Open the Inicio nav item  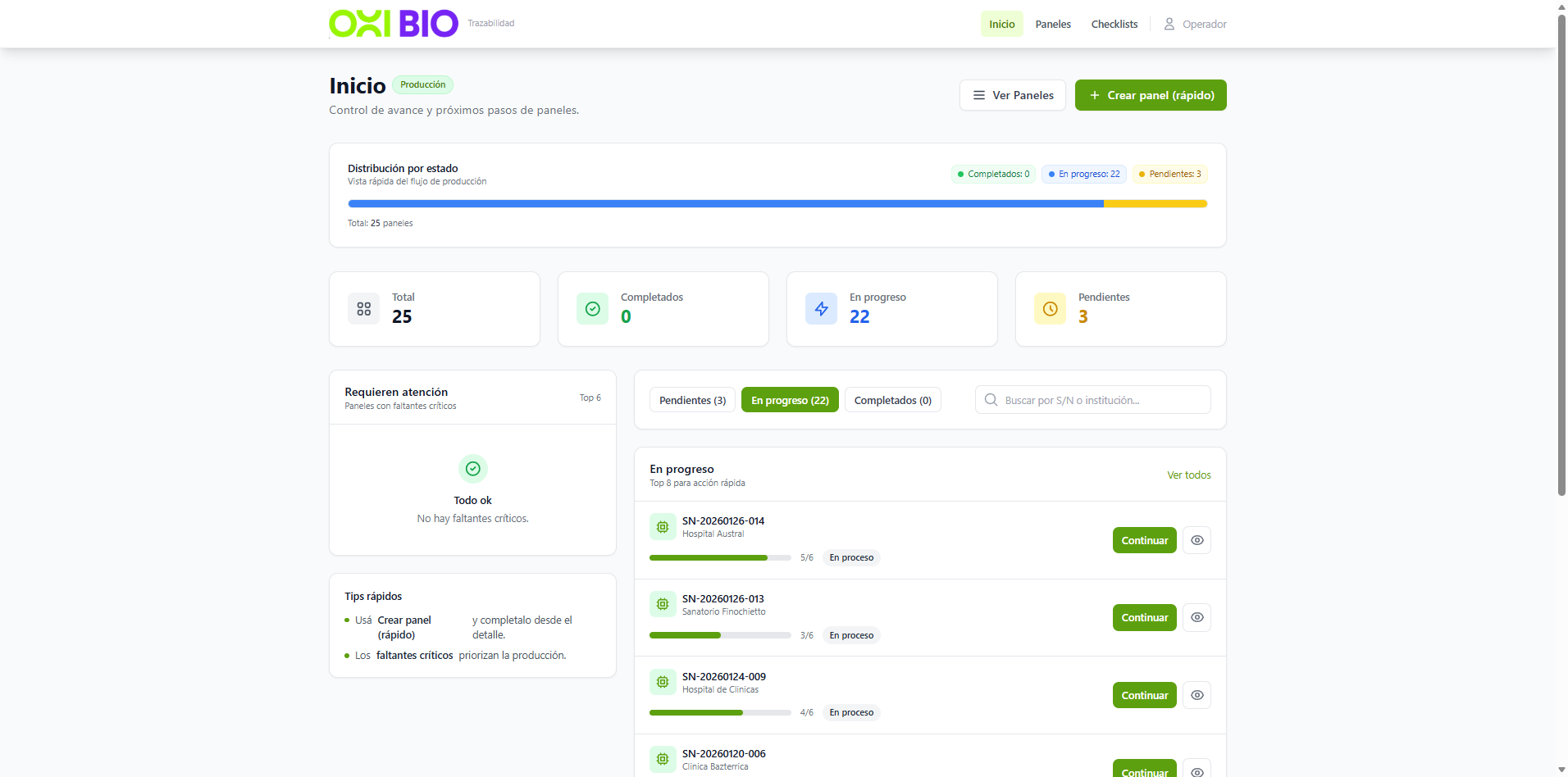(1002, 24)
